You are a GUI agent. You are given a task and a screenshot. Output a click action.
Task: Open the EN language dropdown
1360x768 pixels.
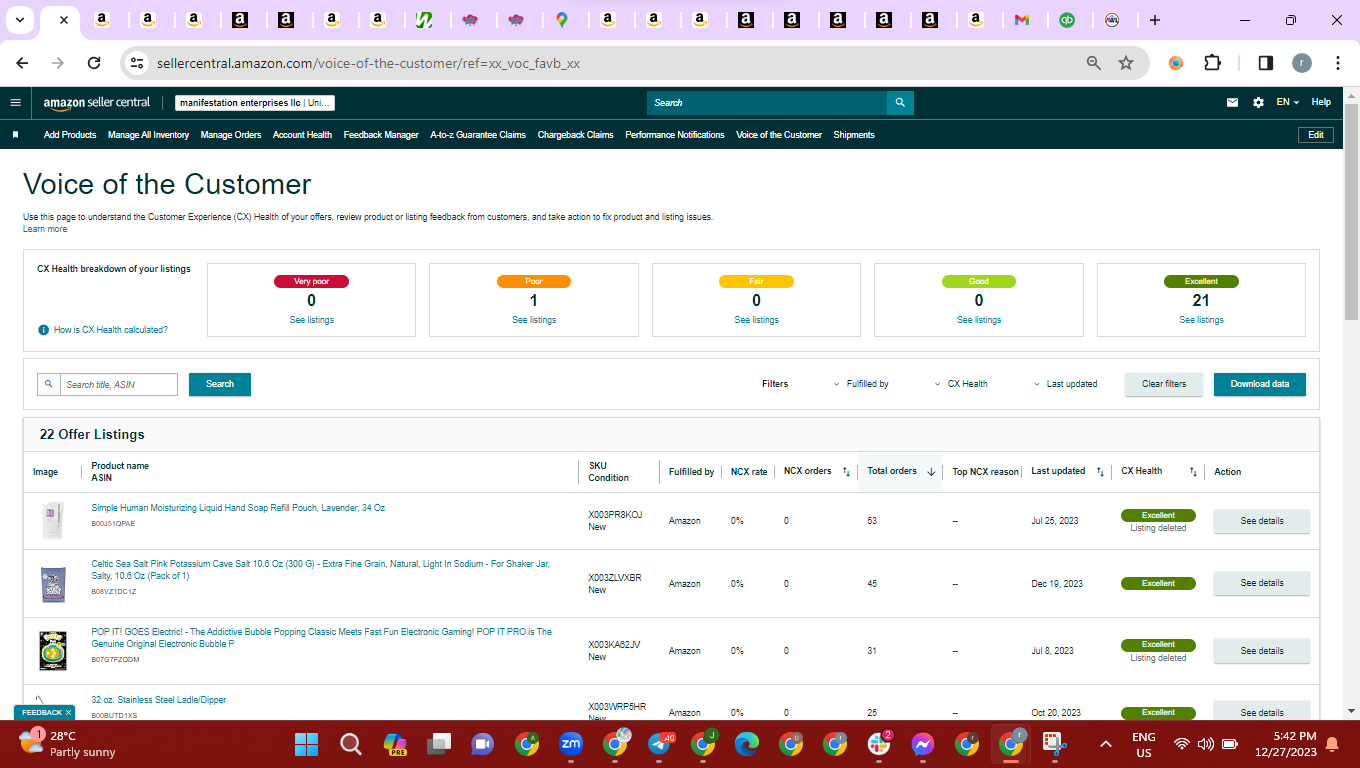(1287, 102)
